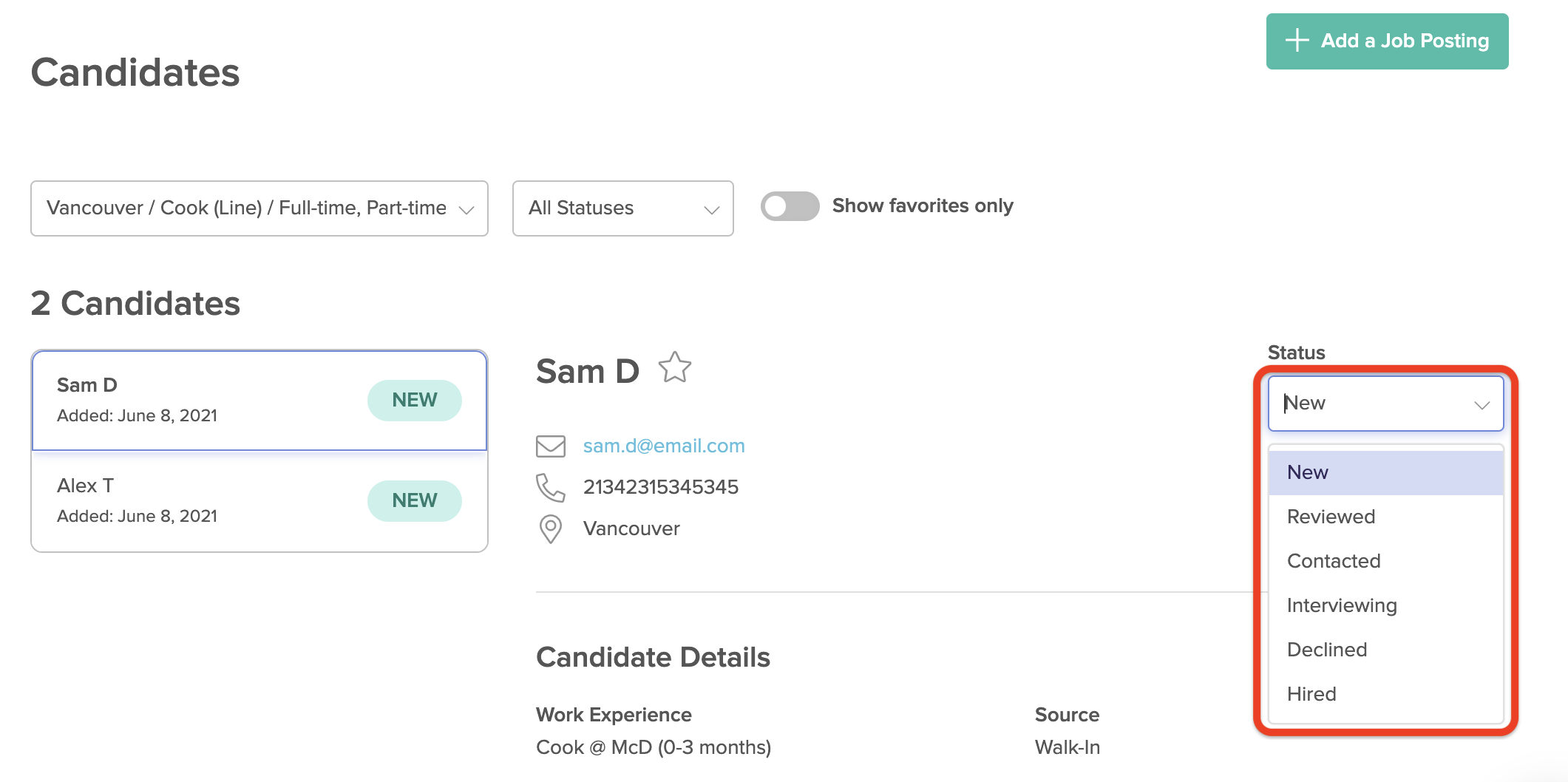Click the plus icon on Add a Job Posting
The image size is (1568, 782).
pyautogui.click(x=1297, y=41)
